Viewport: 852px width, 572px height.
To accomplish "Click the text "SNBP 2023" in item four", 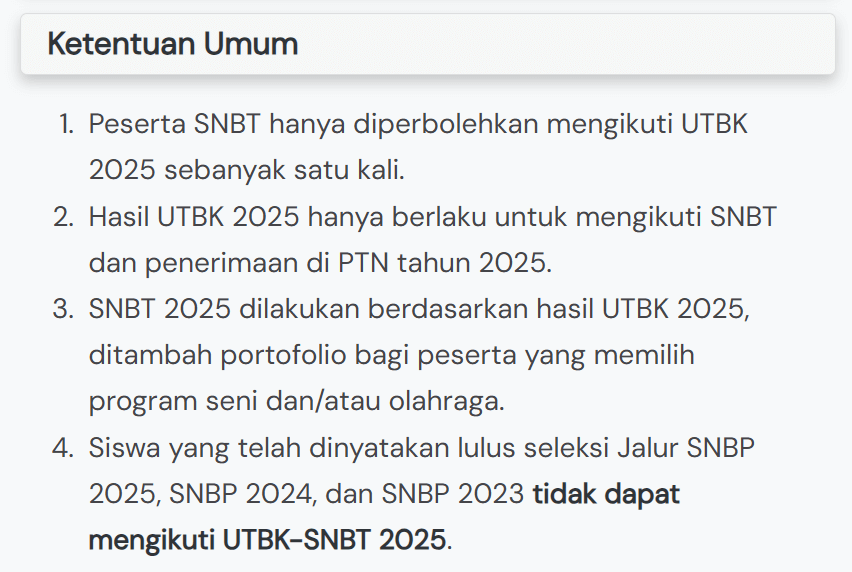I will coord(454,494).
